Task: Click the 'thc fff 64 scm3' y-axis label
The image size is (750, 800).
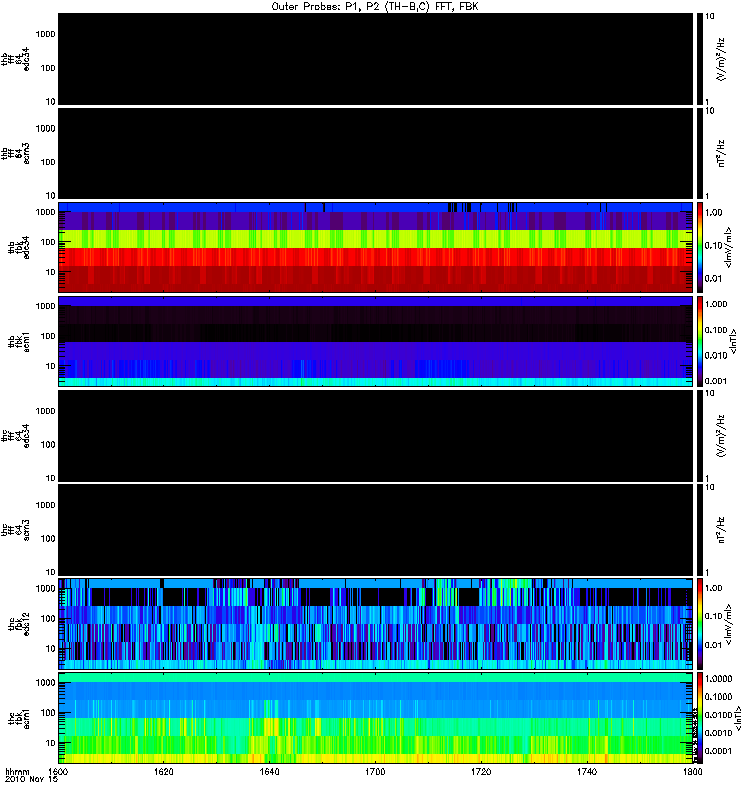Action: pyautogui.click(x=15, y=530)
